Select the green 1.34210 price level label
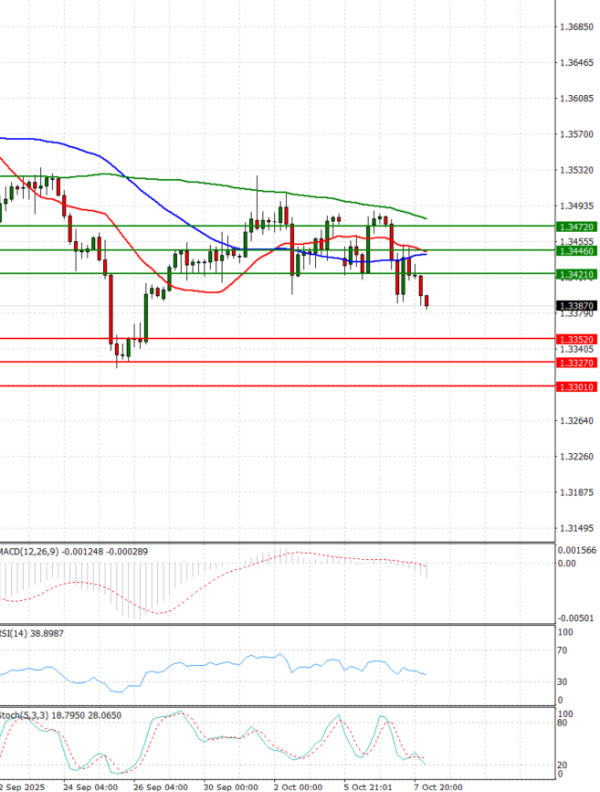The width and height of the screenshot is (600, 792). pos(577,274)
